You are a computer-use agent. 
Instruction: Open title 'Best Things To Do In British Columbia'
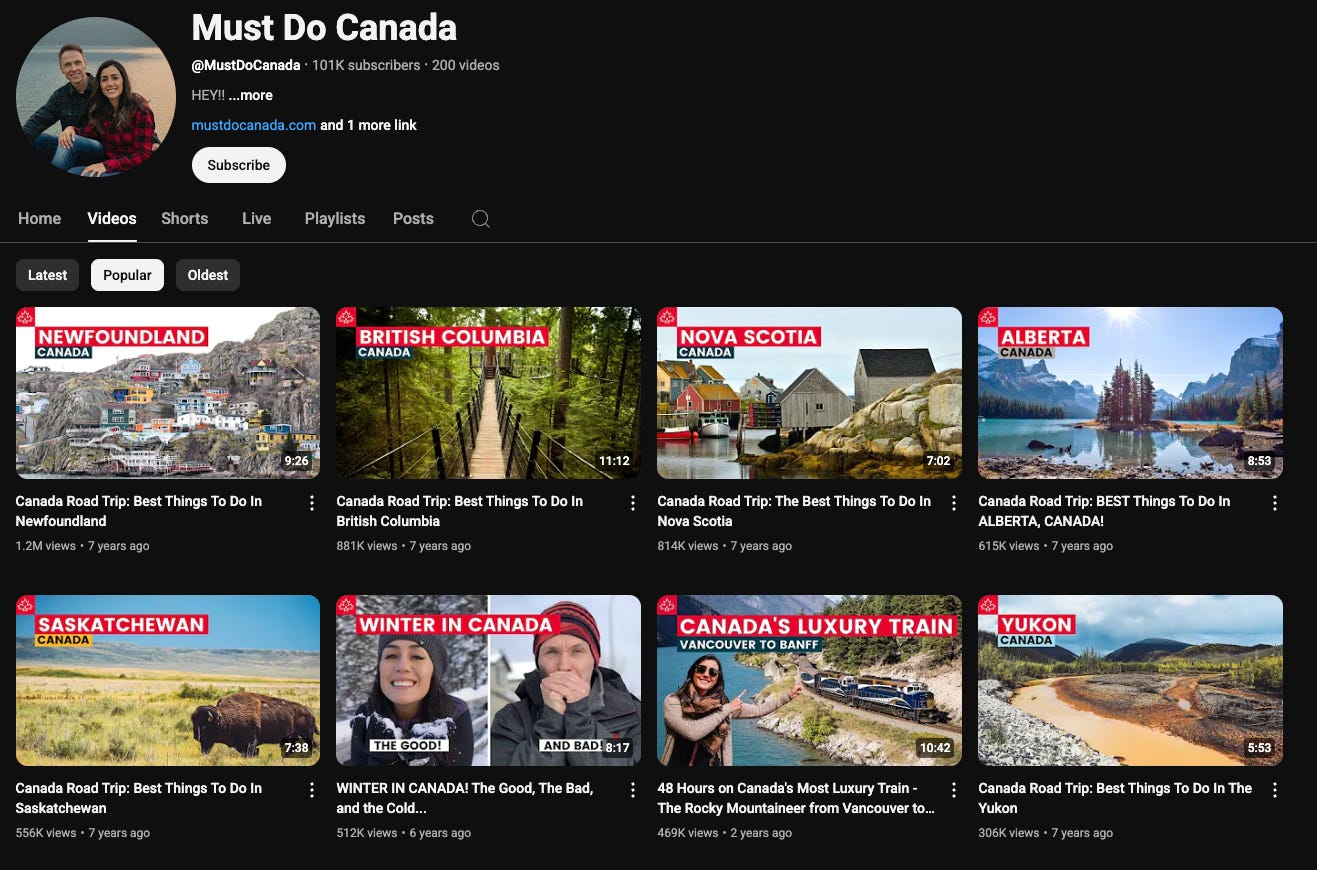click(460, 511)
